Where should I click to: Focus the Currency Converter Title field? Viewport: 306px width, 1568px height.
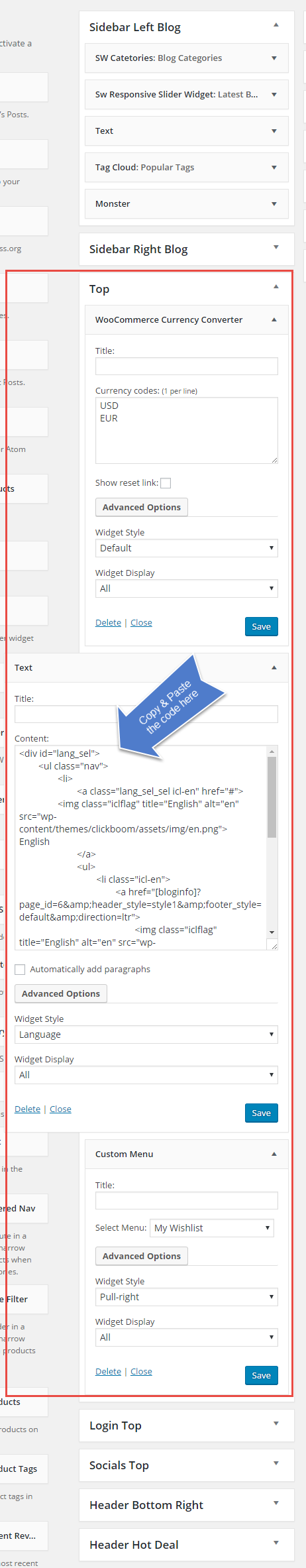[x=187, y=366]
